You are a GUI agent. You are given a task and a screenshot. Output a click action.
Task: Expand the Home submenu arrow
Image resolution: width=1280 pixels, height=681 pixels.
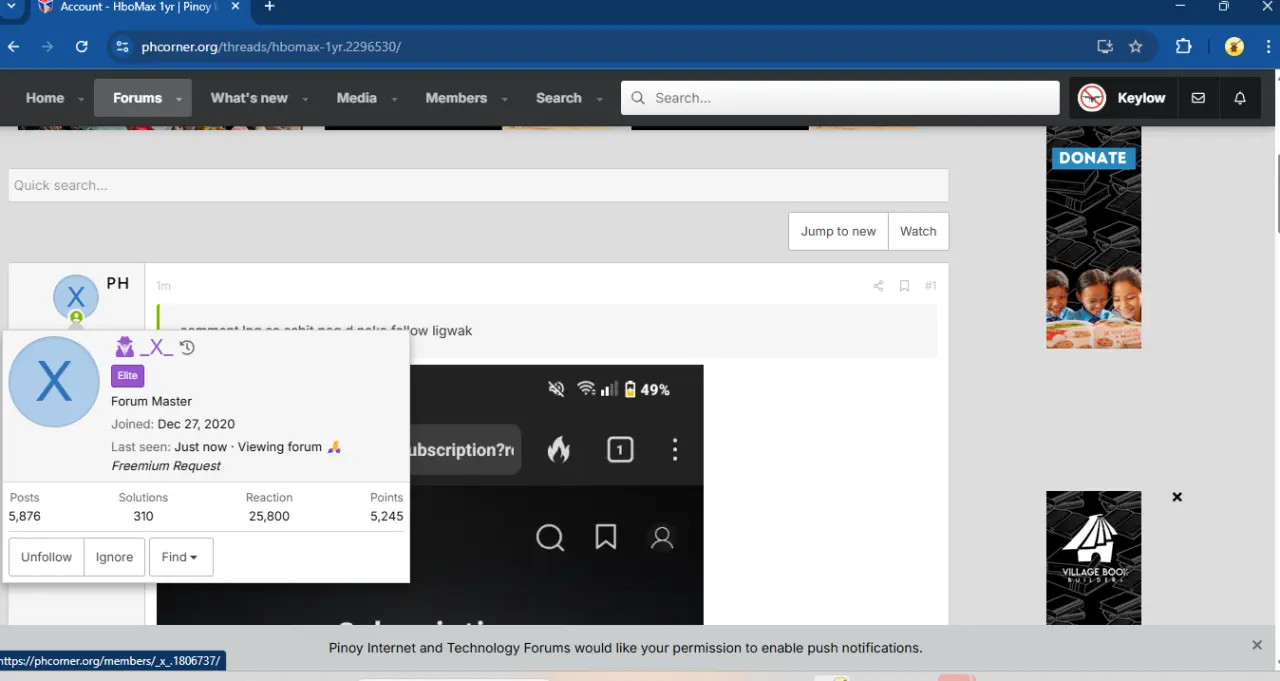79,99
